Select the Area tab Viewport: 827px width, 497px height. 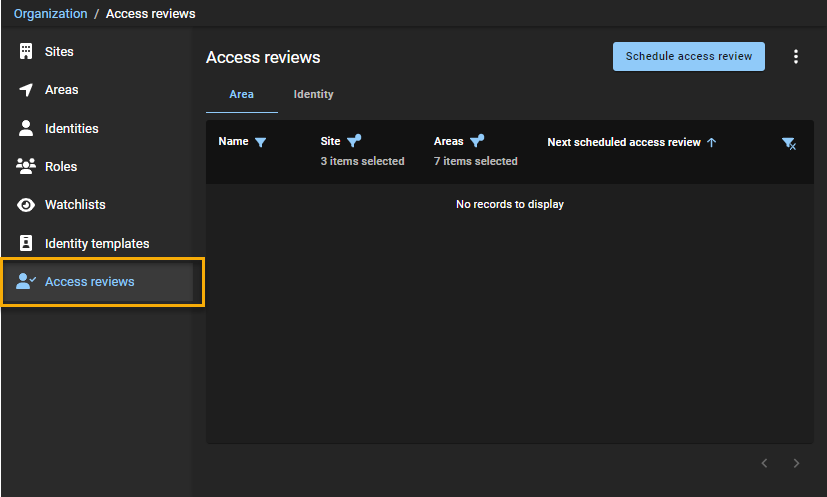[241, 95]
